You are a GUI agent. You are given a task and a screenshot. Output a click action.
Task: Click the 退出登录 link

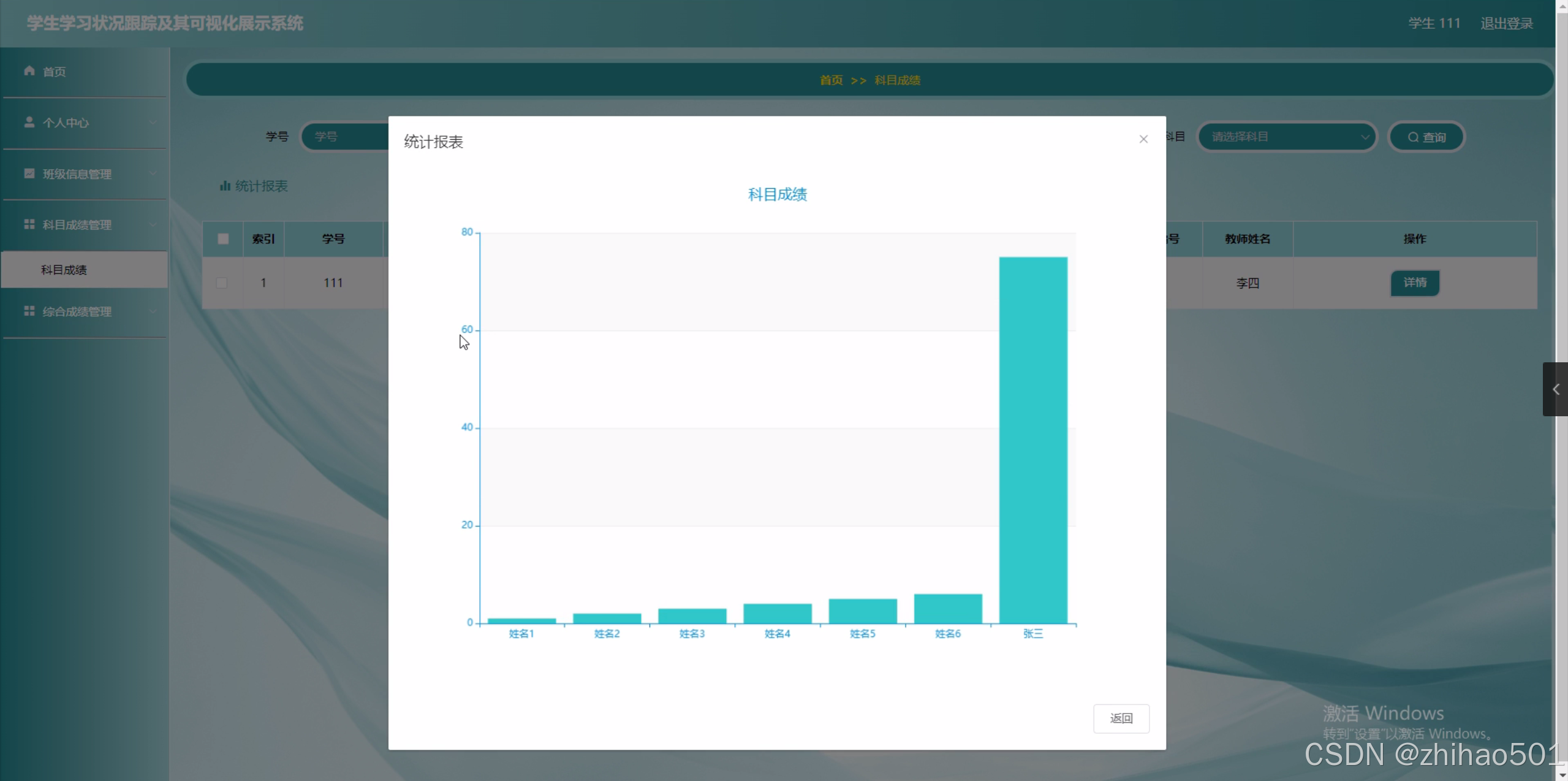click(1506, 24)
